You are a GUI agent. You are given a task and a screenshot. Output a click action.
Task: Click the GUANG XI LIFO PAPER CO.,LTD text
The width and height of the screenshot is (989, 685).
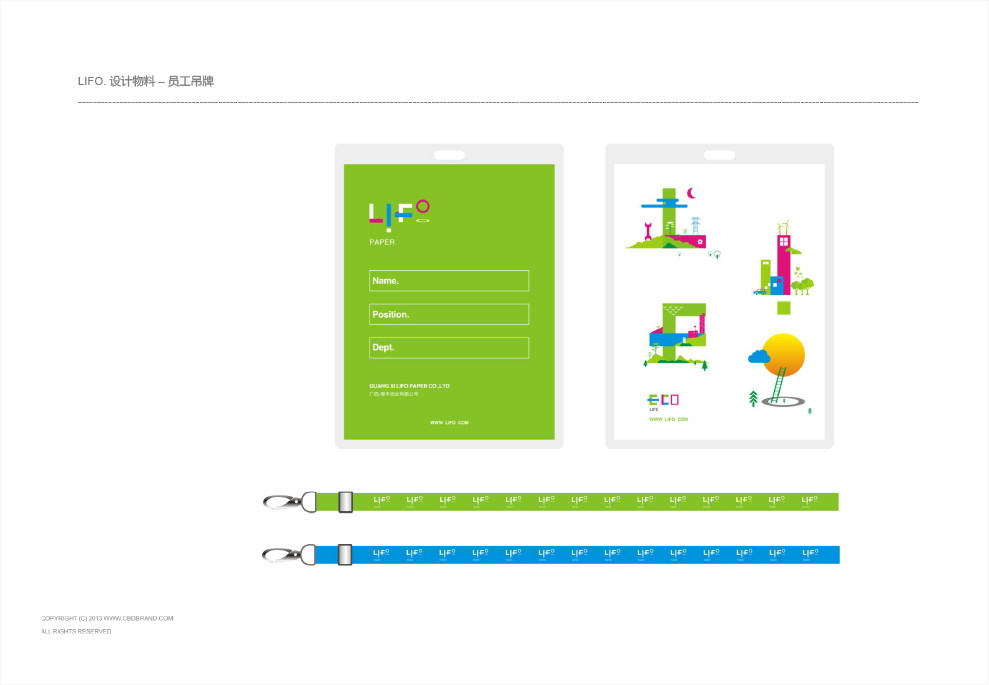[x=409, y=386]
